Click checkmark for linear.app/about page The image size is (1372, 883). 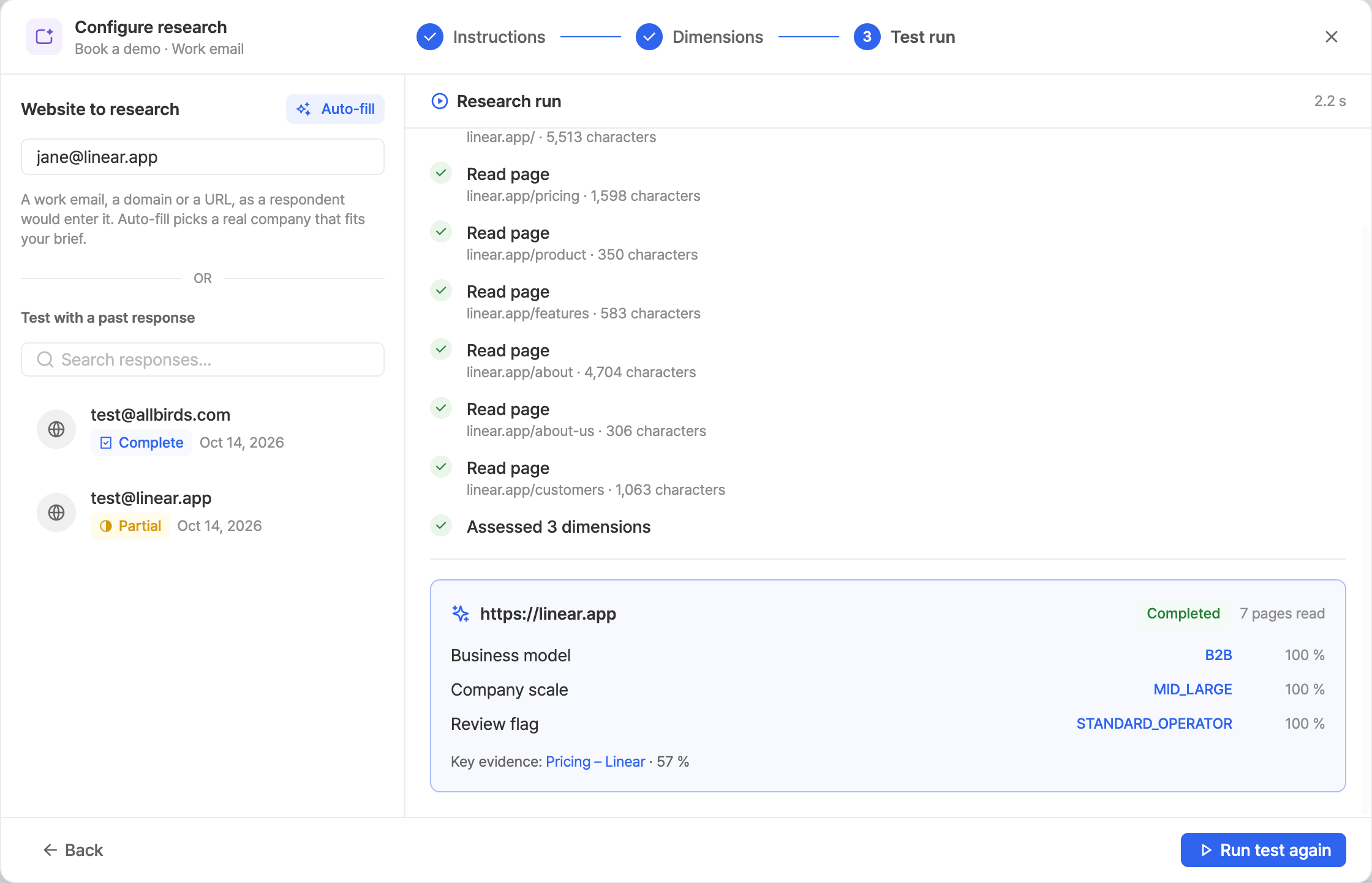point(441,350)
